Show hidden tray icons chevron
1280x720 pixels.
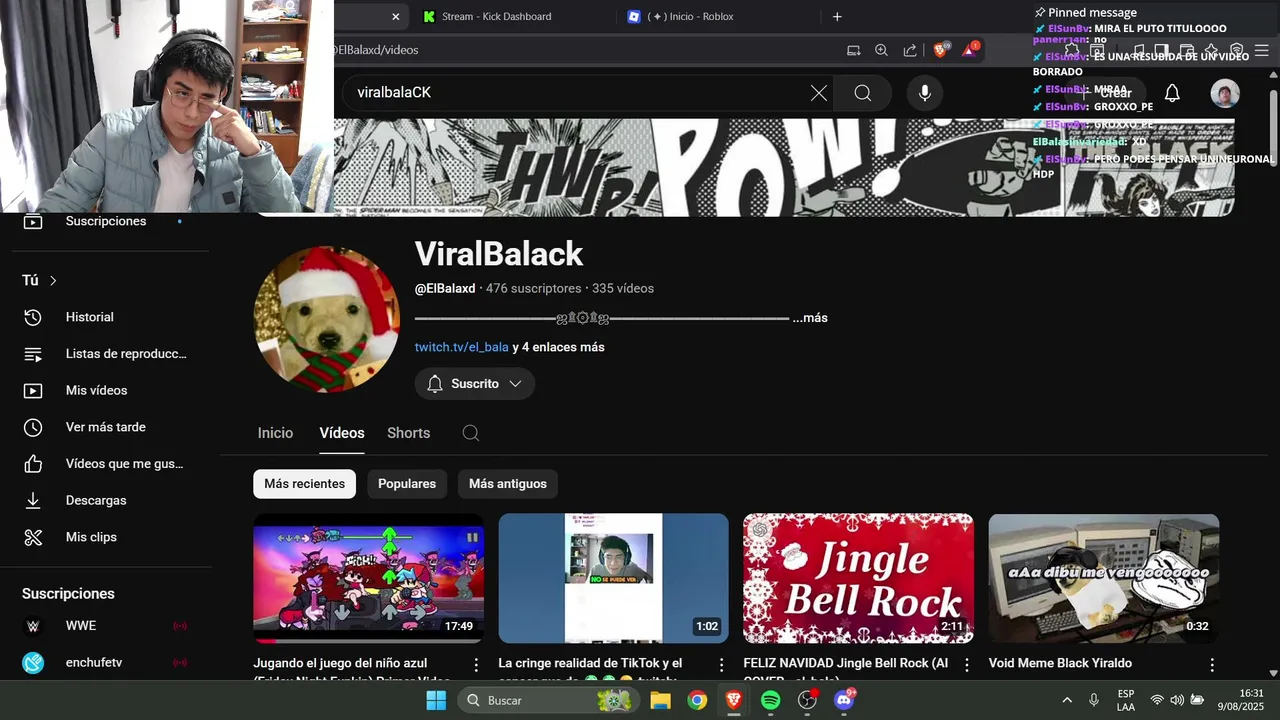coord(1067,700)
